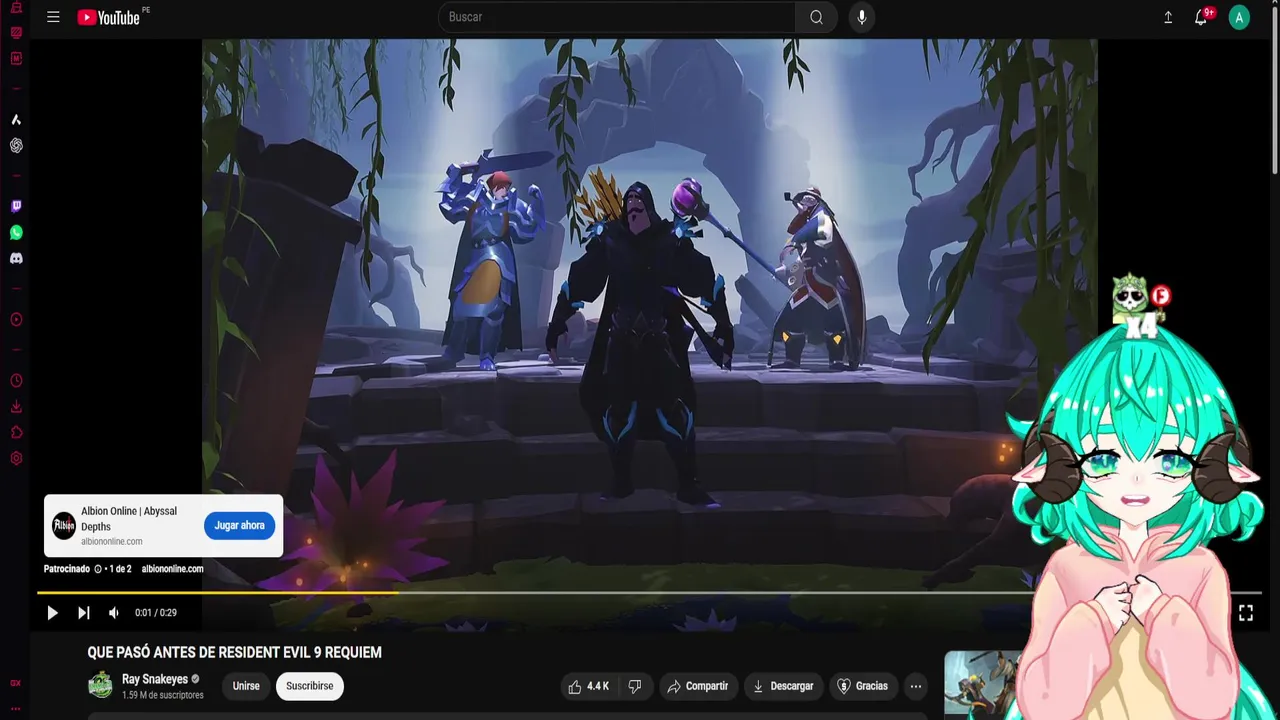Open browsing history from the sidebar clock
The width and height of the screenshot is (1280, 720).
[16, 381]
